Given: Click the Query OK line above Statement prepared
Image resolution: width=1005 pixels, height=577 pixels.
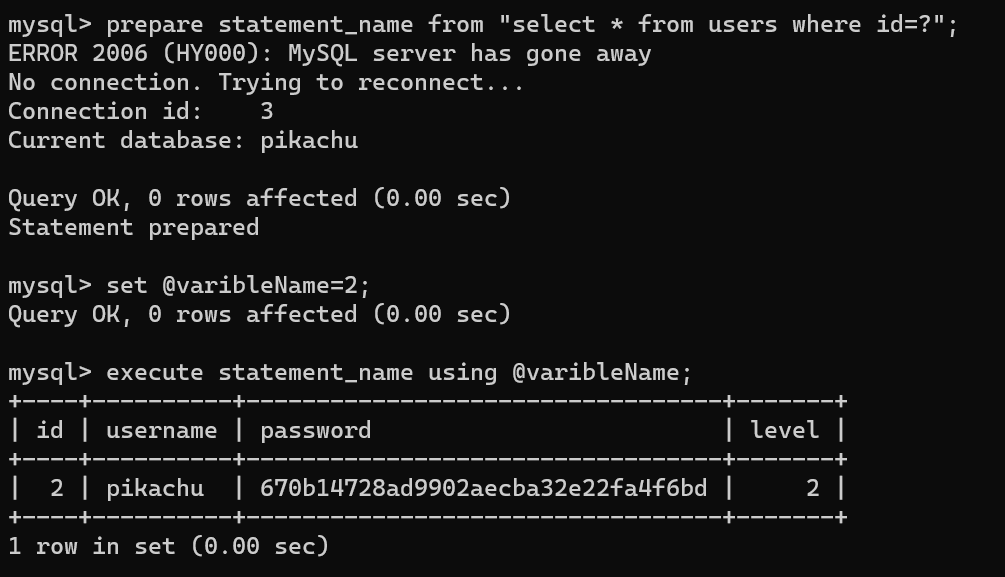Looking at the screenshot, I should (259, 198).
